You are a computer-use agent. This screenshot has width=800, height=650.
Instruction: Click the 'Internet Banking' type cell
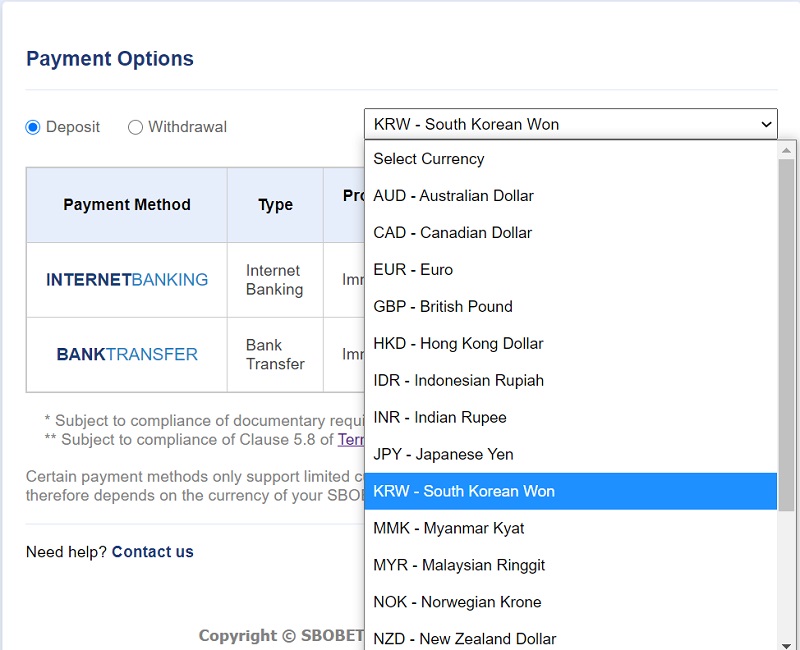click(276, 280)
